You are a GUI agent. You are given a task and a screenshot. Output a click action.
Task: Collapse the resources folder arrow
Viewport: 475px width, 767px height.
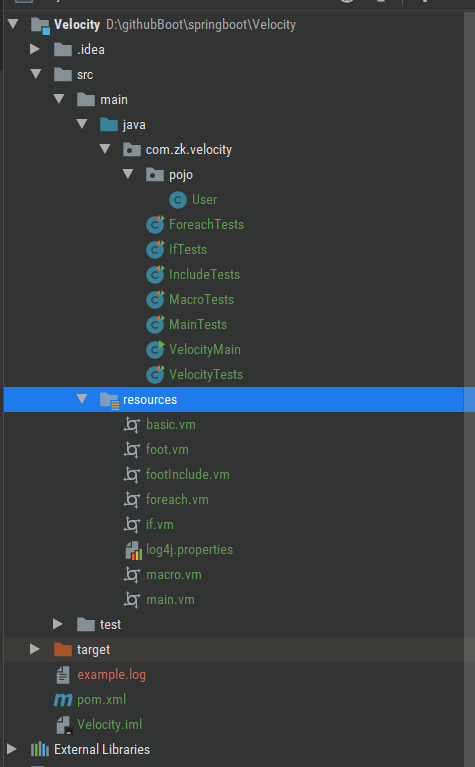click(x=82, y=399)
